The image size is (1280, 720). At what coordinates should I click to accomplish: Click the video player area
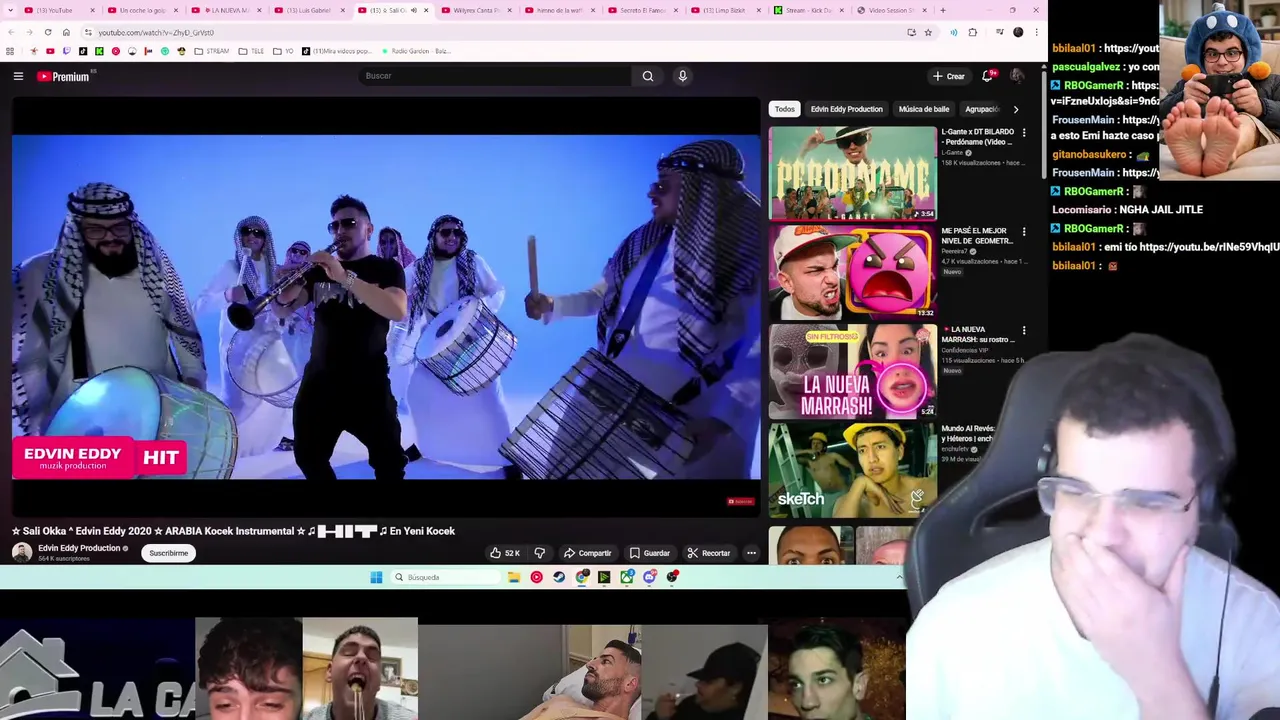click(386, 307)
